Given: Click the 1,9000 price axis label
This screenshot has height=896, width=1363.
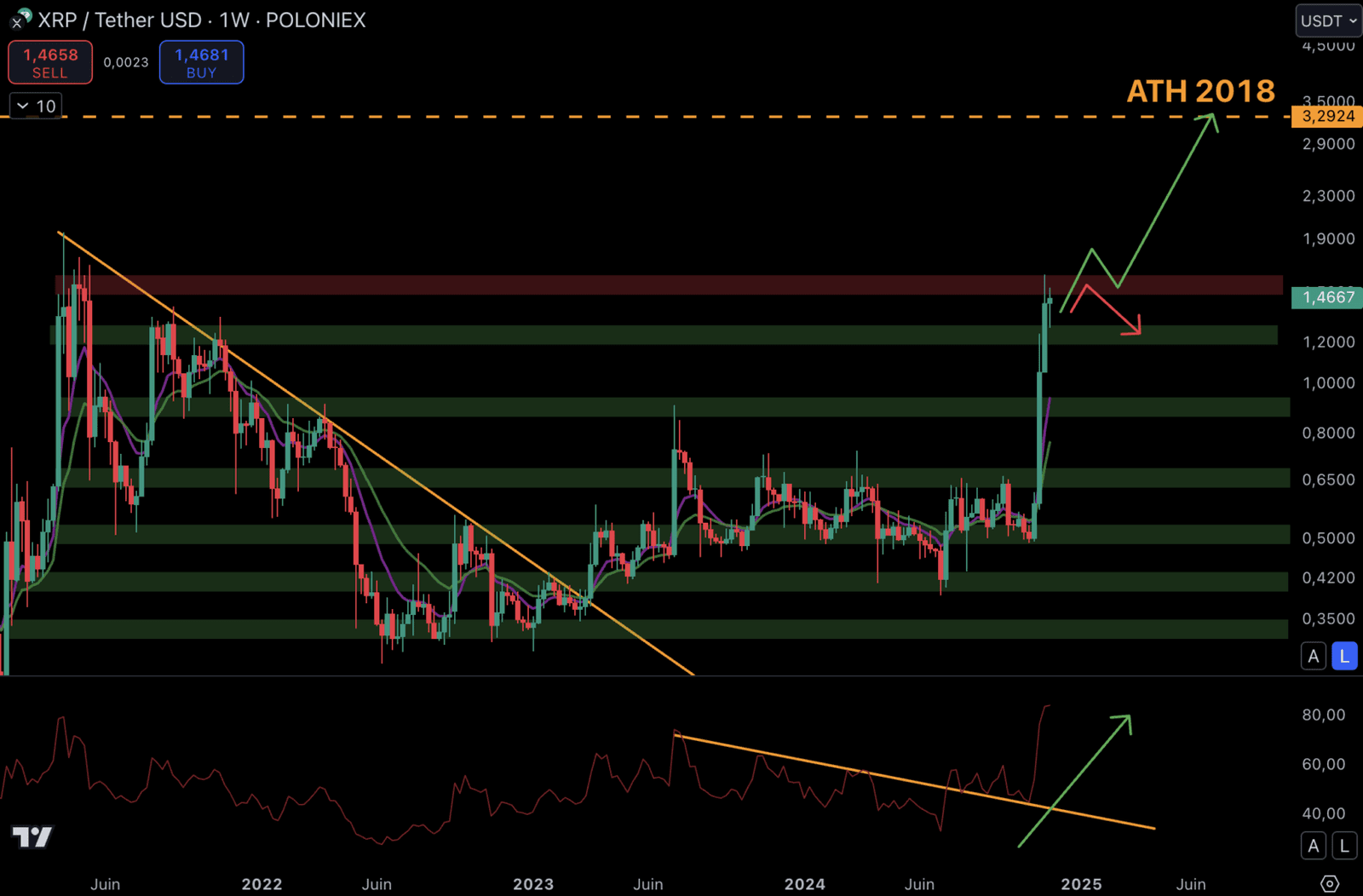Looking at the screenshot, I should 1328,238.
